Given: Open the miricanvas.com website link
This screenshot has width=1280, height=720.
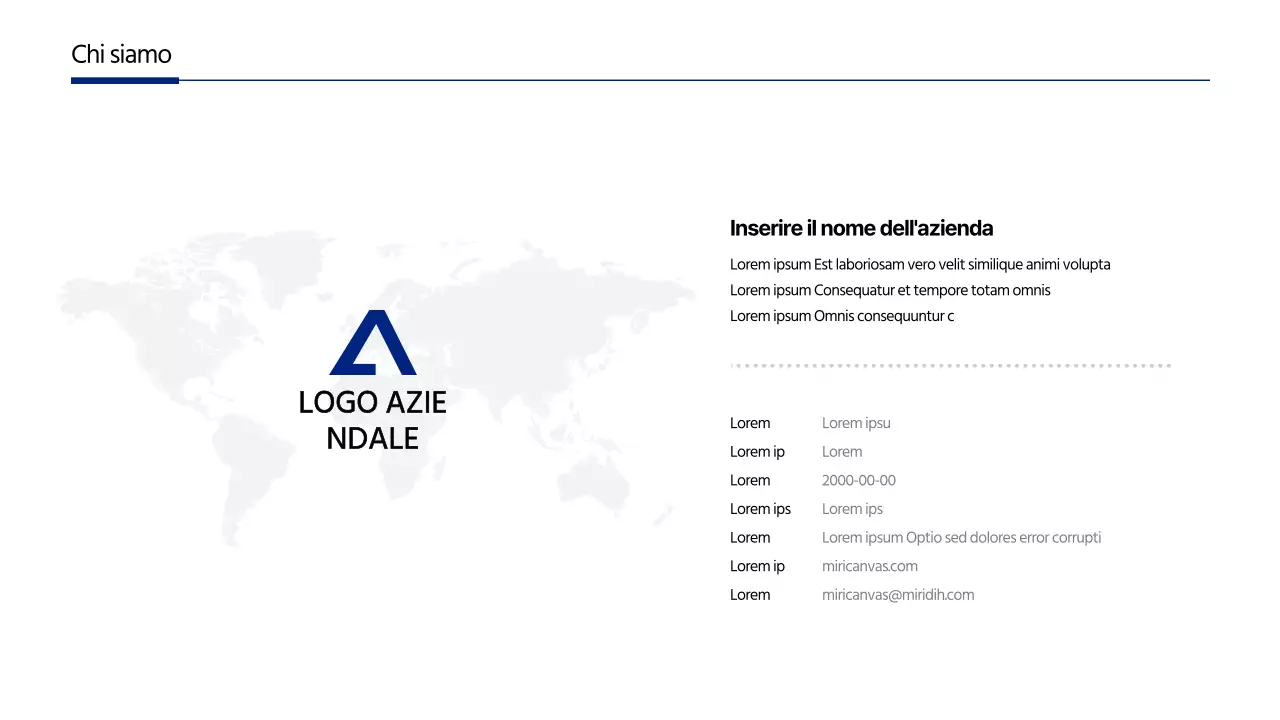Looking at the screenshot, I should point(869,567).
